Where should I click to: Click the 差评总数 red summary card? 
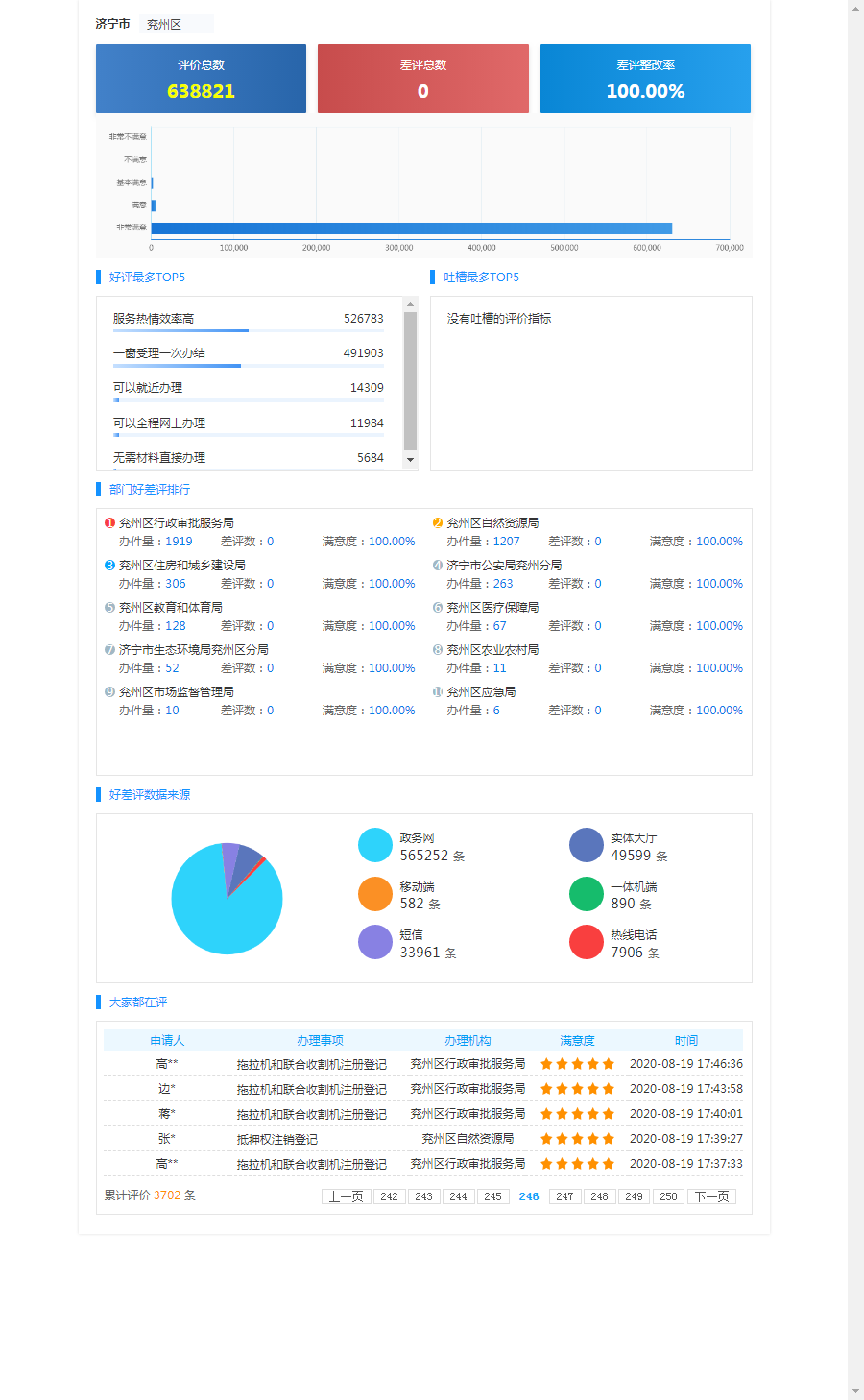pyautogui.click(x=422, y=79)
